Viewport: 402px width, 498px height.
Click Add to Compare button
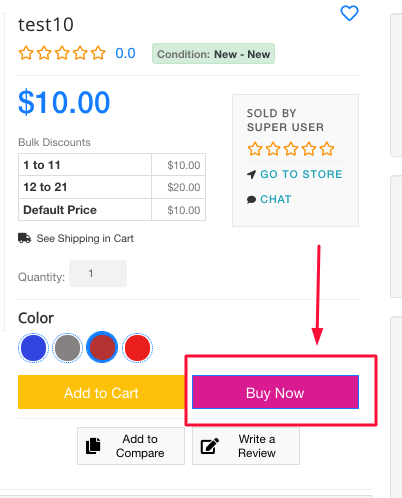click(131, 446)
